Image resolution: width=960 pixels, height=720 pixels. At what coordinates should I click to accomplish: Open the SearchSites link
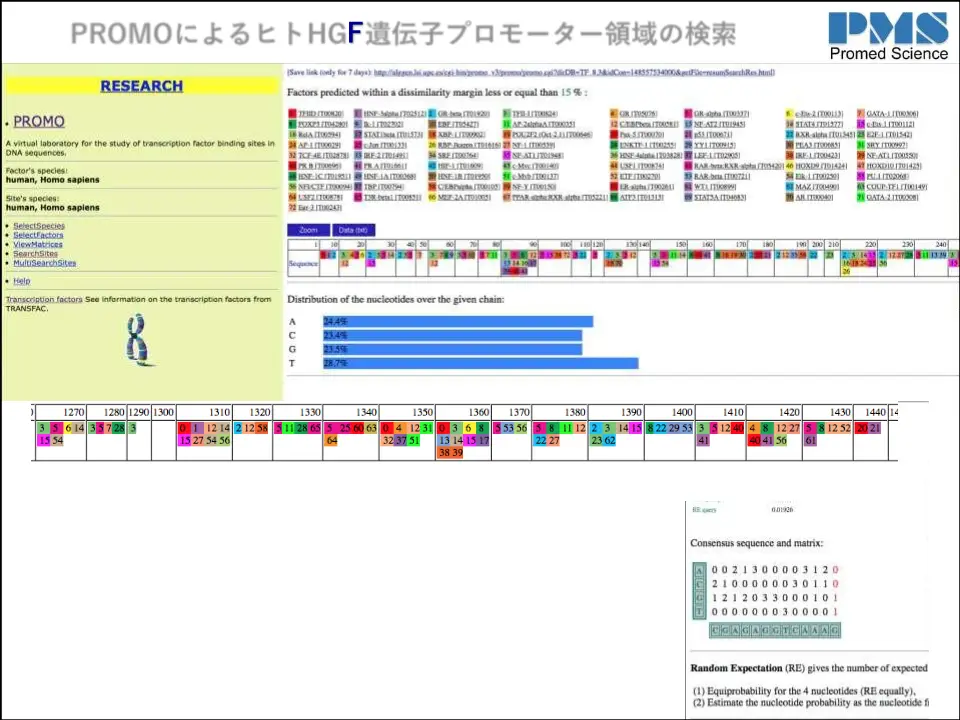35,254
